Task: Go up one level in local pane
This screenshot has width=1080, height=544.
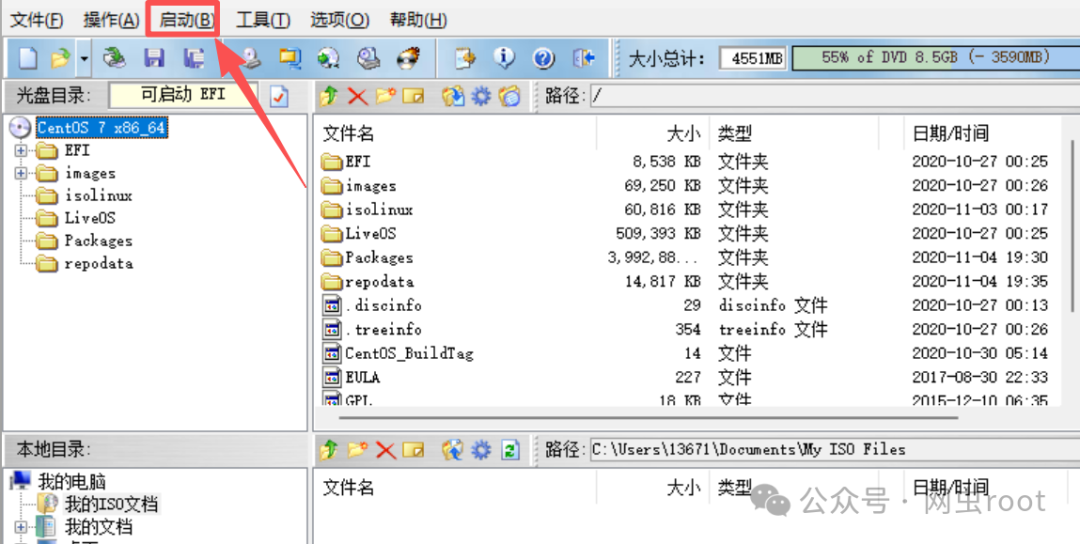Action: (329, 450)
